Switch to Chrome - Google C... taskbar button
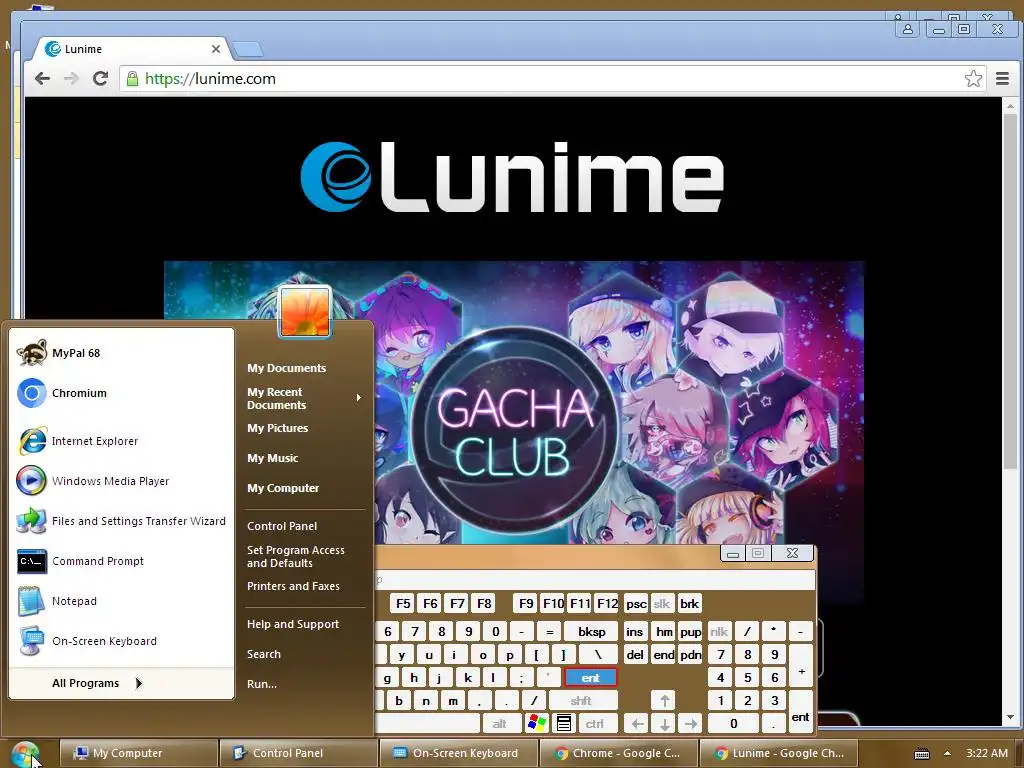This screenshot has width=1024, height=768. point(618,754)
